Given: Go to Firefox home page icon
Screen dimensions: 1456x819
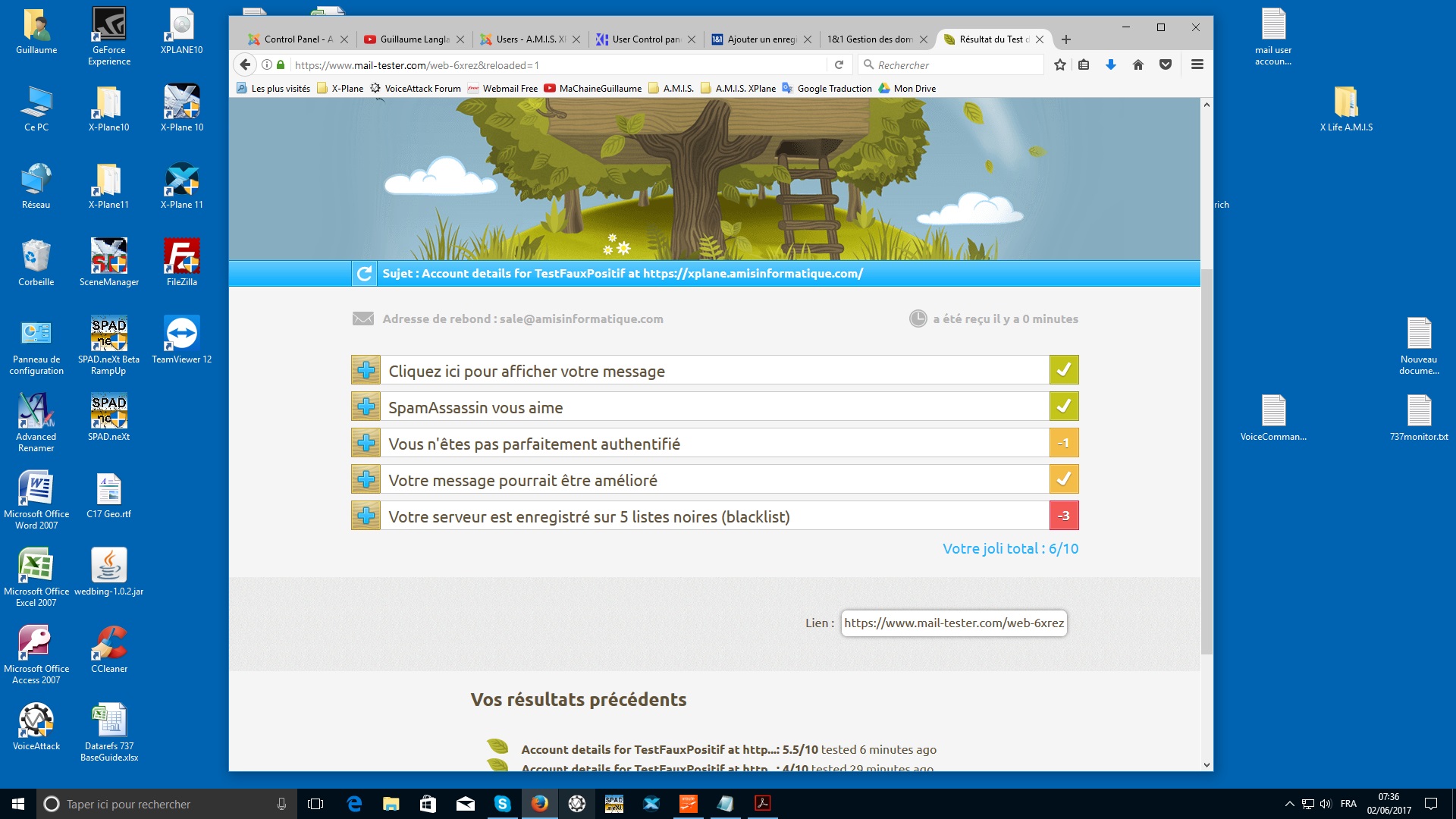Looking at the screenshot, I should pos(1137,65).
